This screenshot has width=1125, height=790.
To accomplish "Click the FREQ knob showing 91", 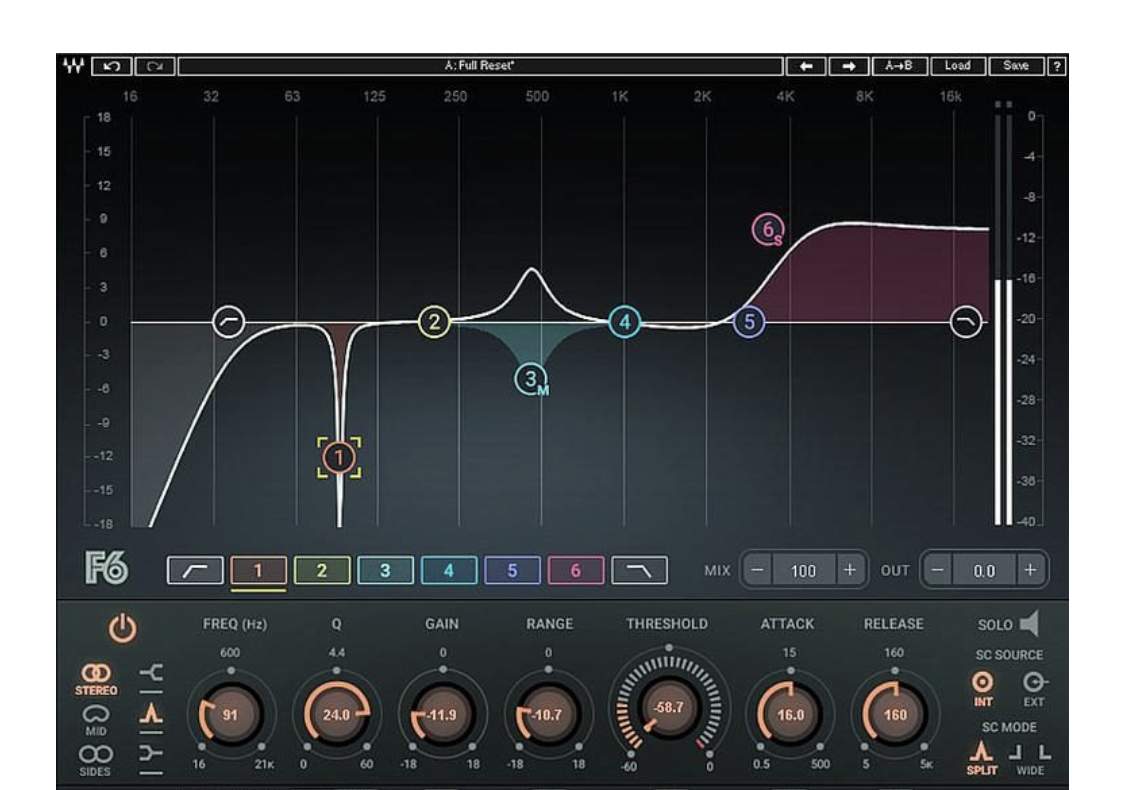I will (x=230, y=715).
